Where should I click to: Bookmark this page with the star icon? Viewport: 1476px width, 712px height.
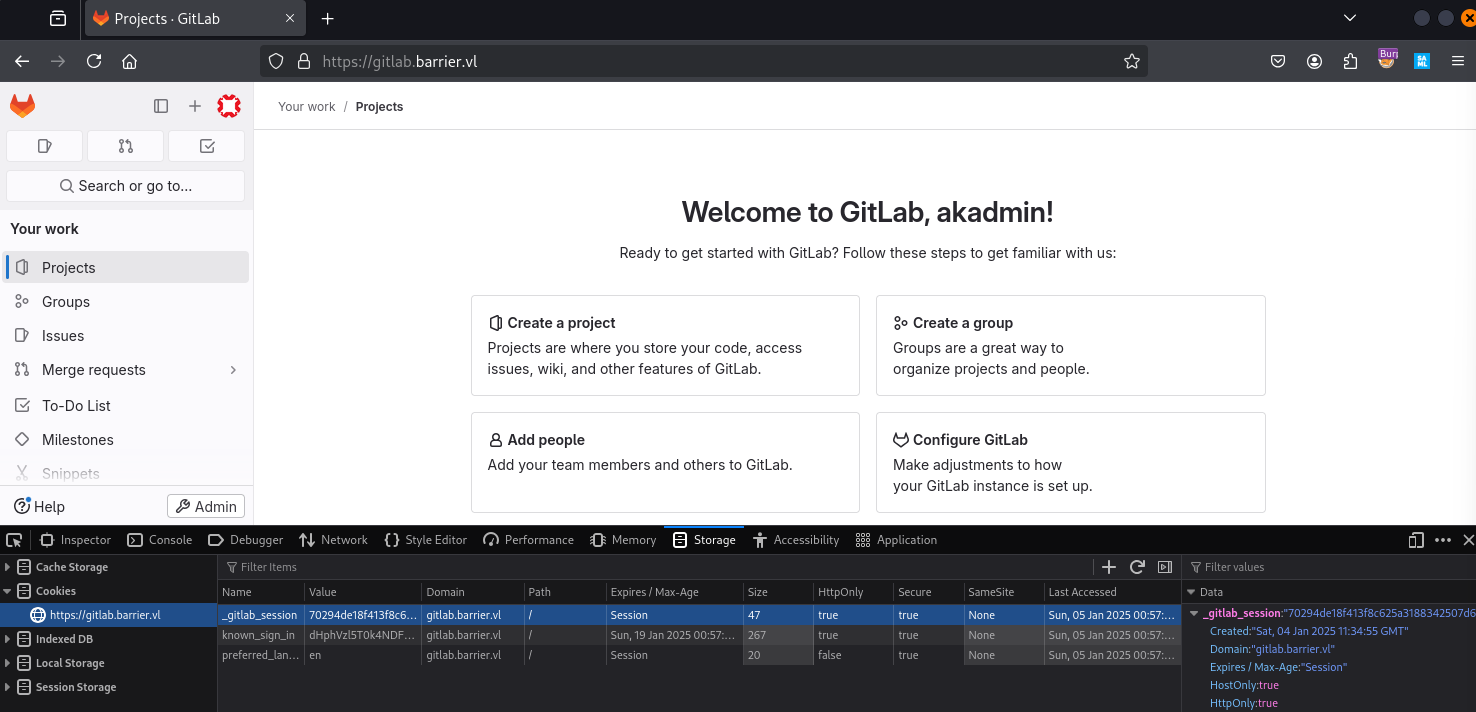pos(1132,61)
